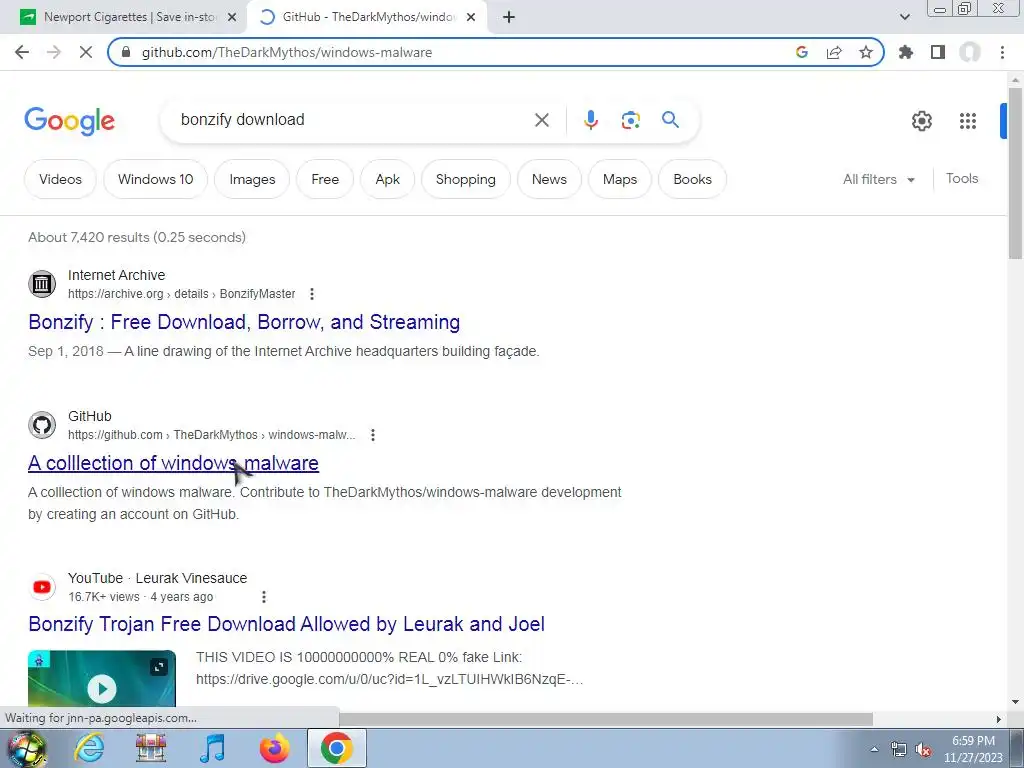Filter results by Maps
1024x768 pixels.
tap(620, 179)
